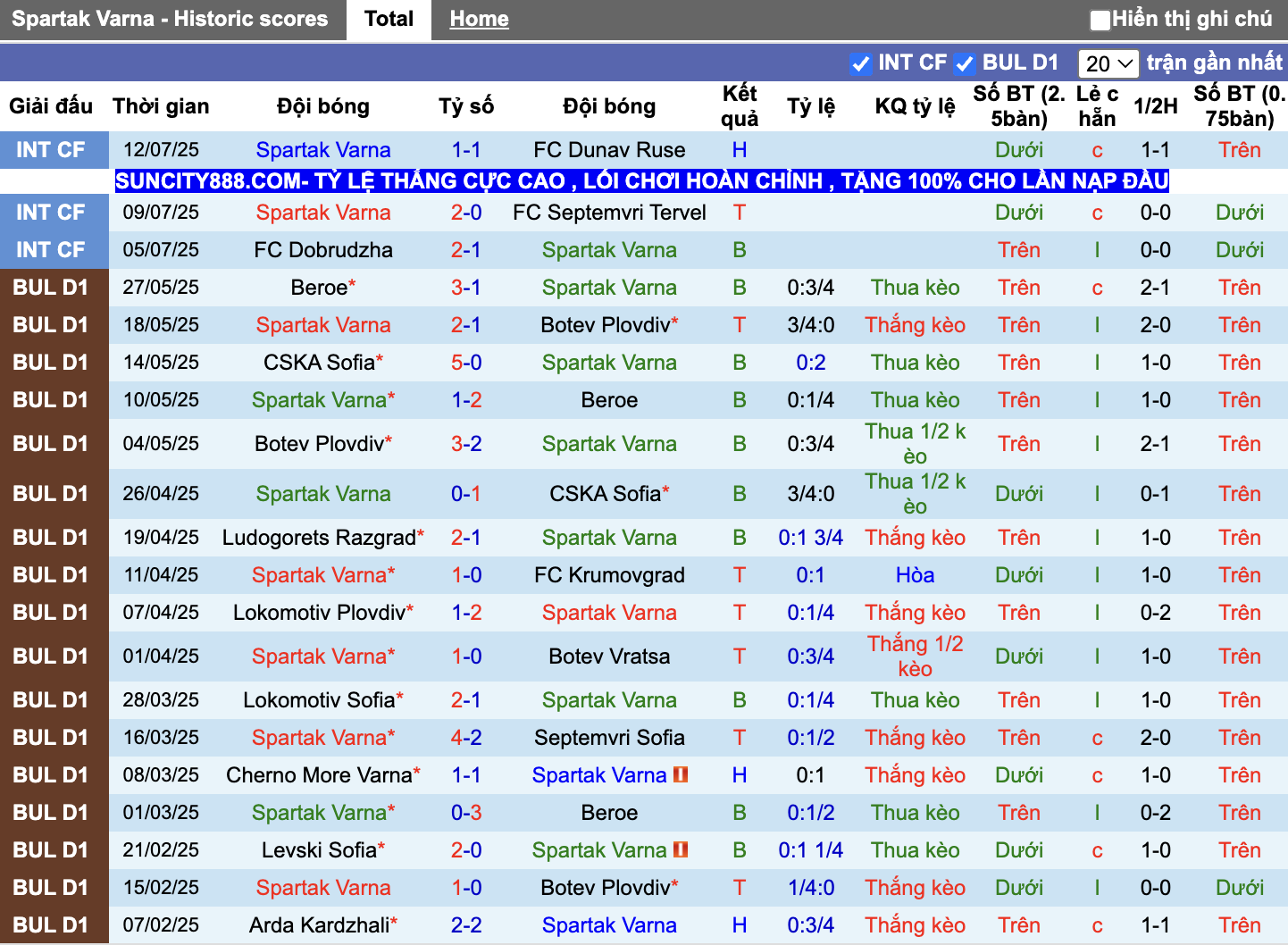Click the date 18/05/25
This screenshot has width=1288, height=945.
coord(161,325)
